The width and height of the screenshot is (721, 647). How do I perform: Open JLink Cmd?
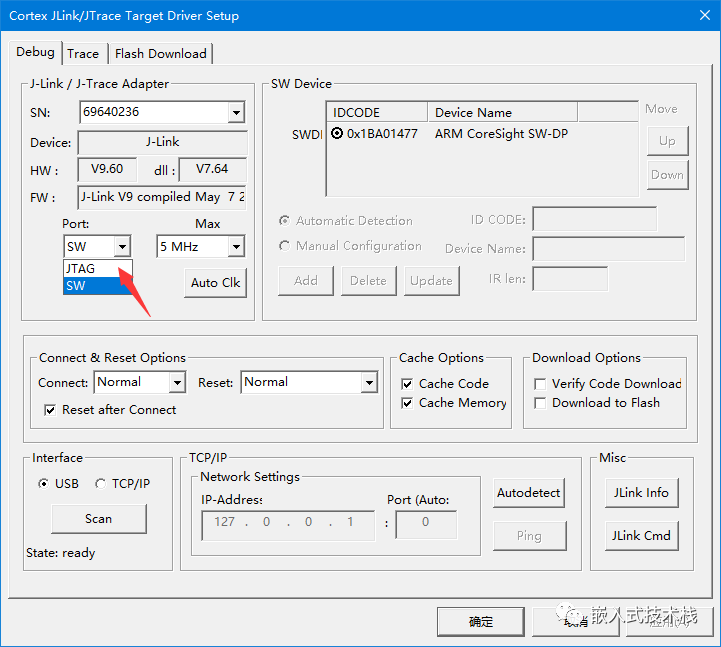(x=641, y=536)
